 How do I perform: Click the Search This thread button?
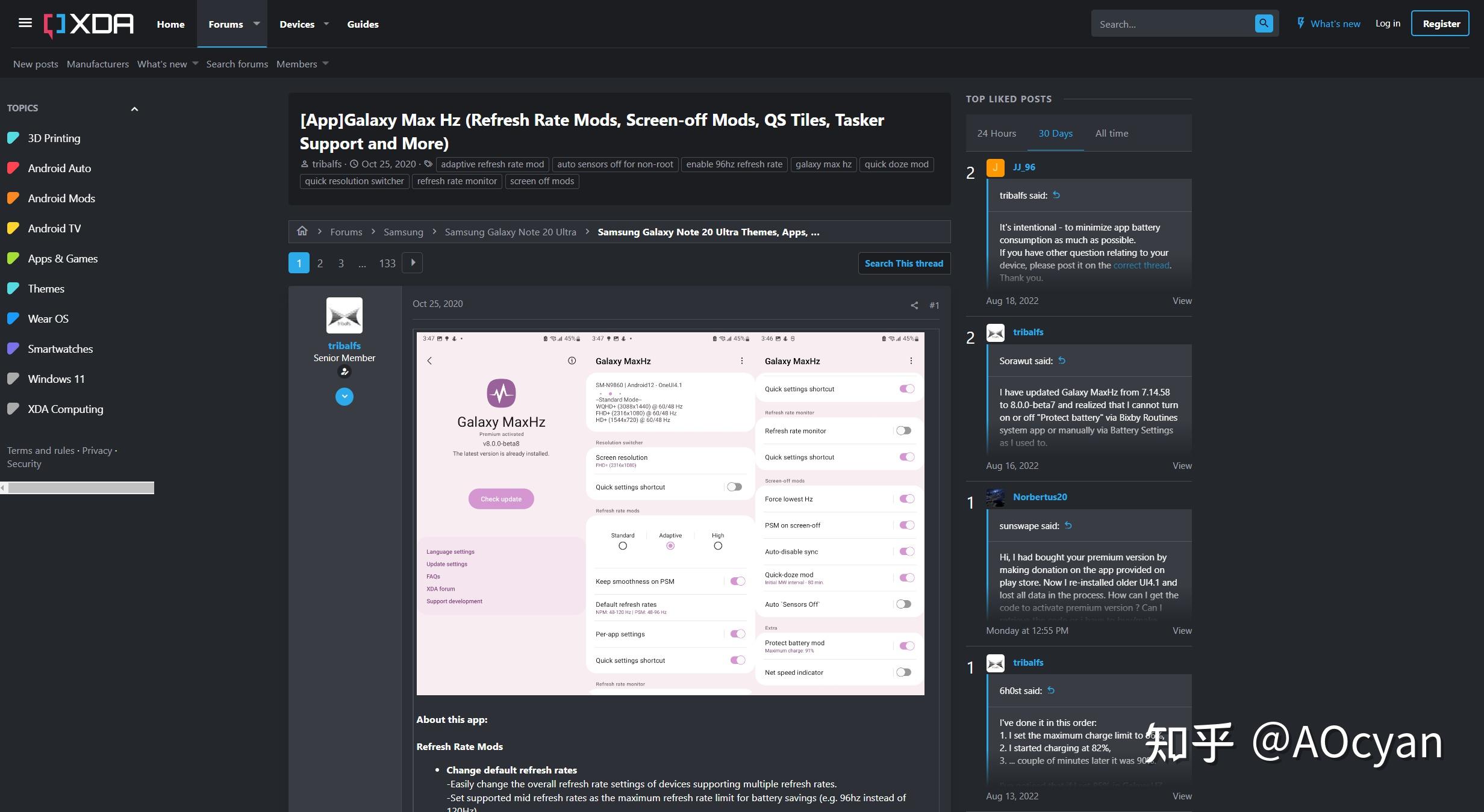(x=903, y=263)
